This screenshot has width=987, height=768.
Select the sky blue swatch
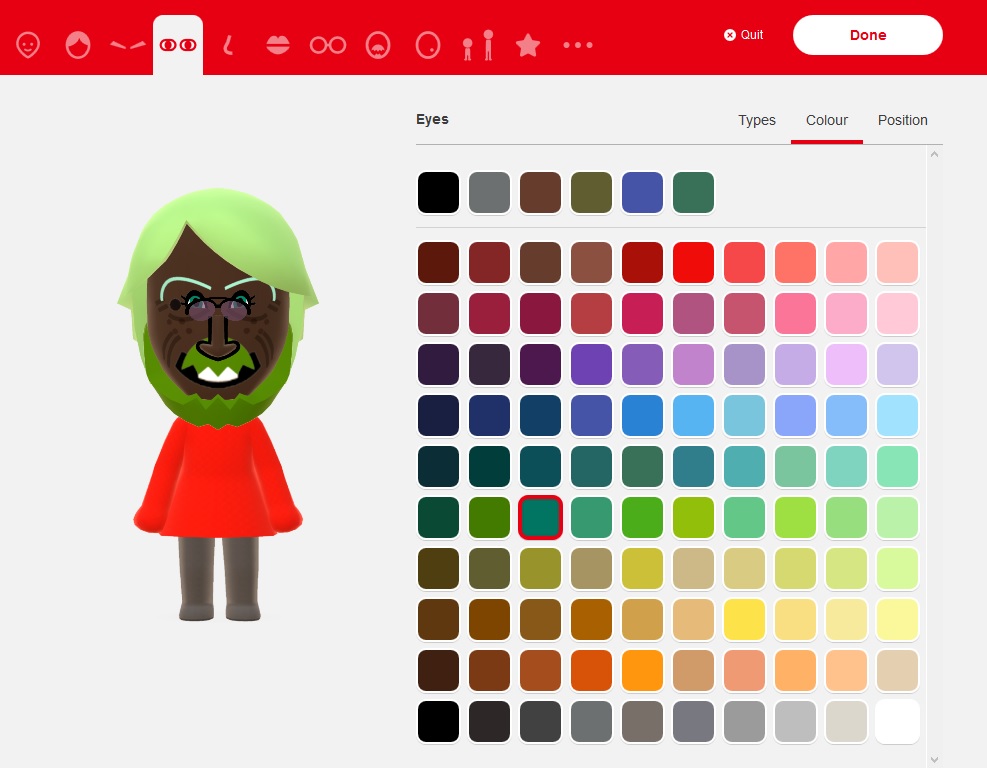point(693,415)
